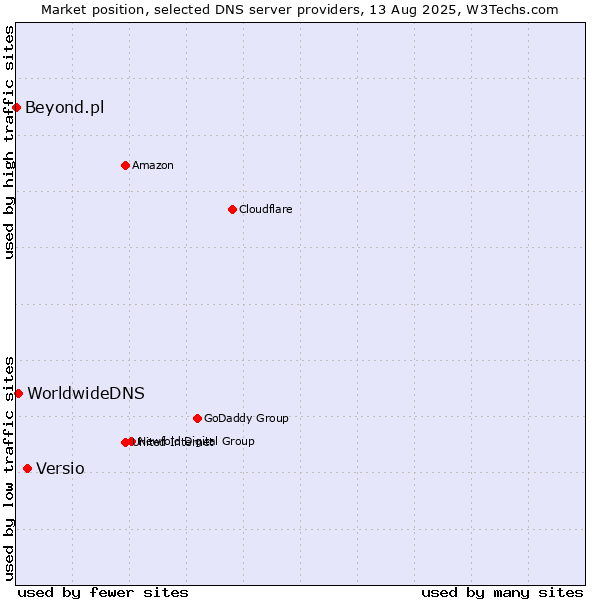Click the 'used by high traffic sites' axis label
Screen dimensions: 600x600
9,142
